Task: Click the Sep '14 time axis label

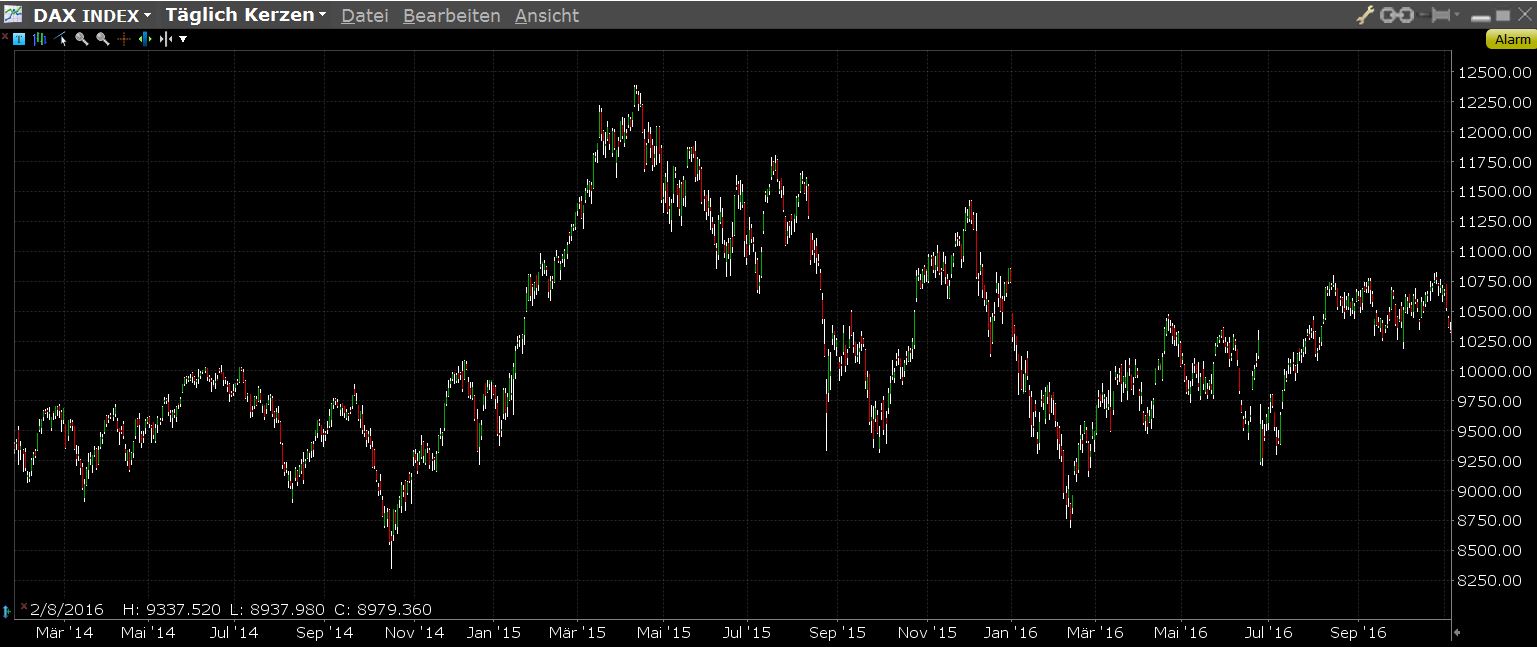Action: [325, 633]
